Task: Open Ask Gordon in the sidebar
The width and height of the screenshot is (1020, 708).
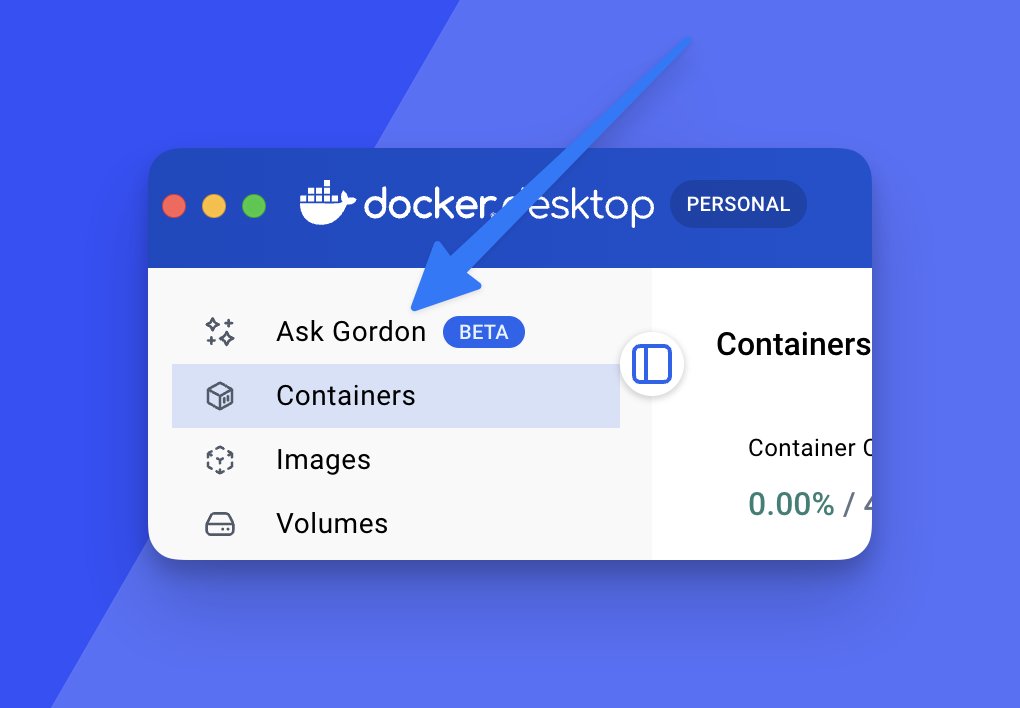Action: [396, 332]
